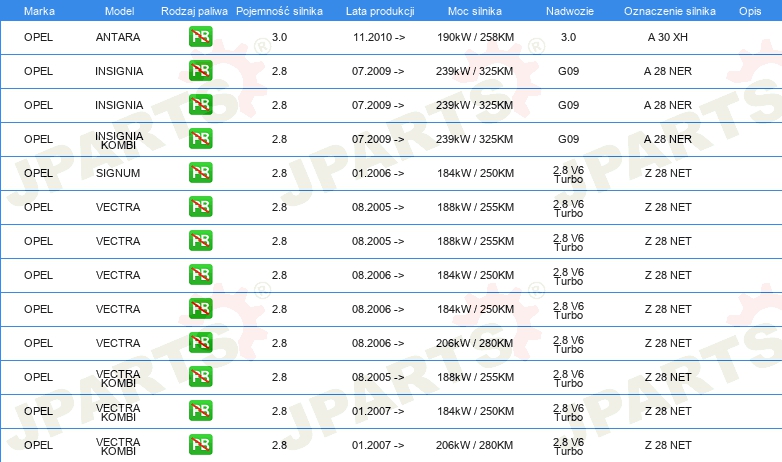
Task: Sort by the Rodzaj paliwa header
Action: point(194,11)
